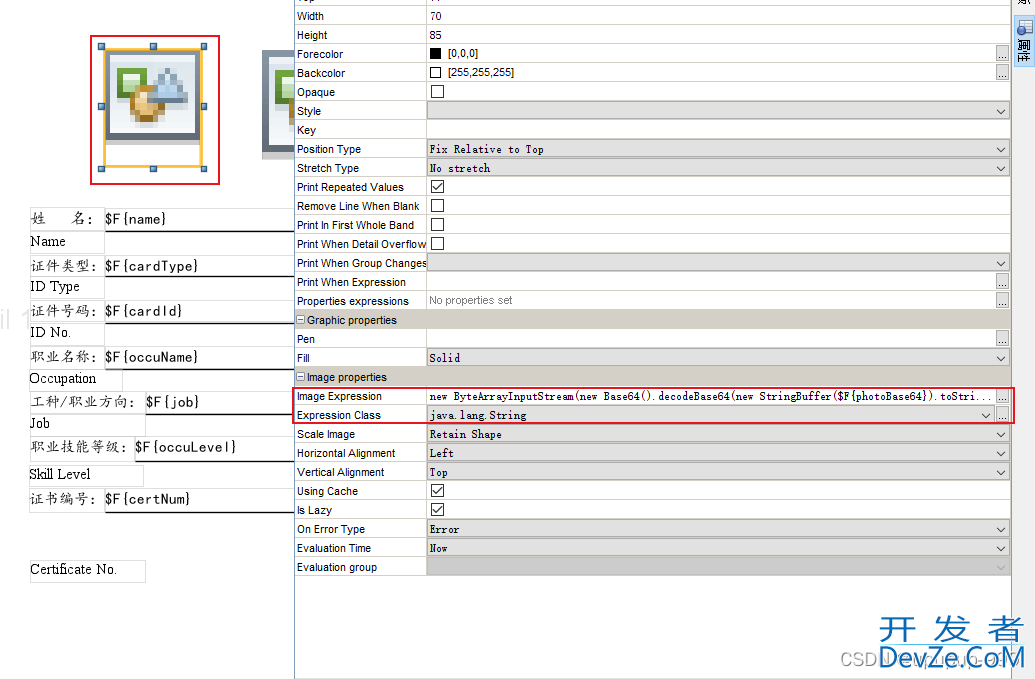Uncheck the Is Lazy checkbox

[437, 509]
